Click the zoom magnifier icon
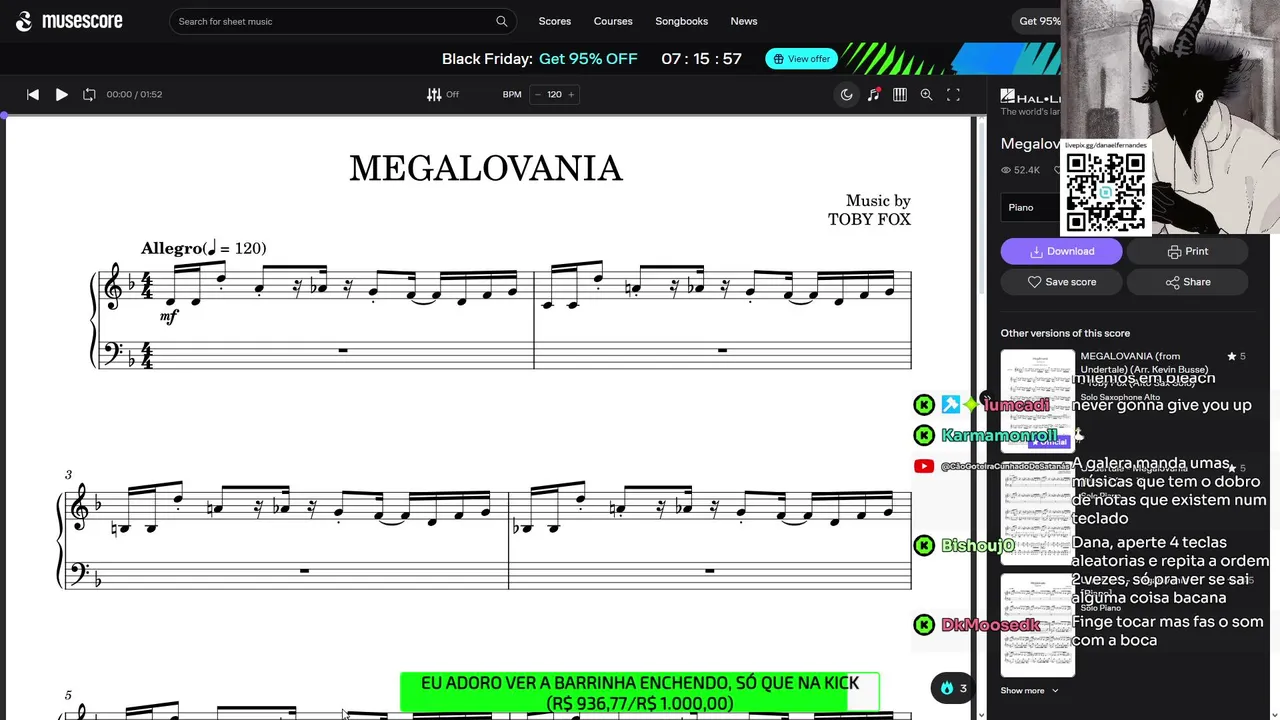 926,94
